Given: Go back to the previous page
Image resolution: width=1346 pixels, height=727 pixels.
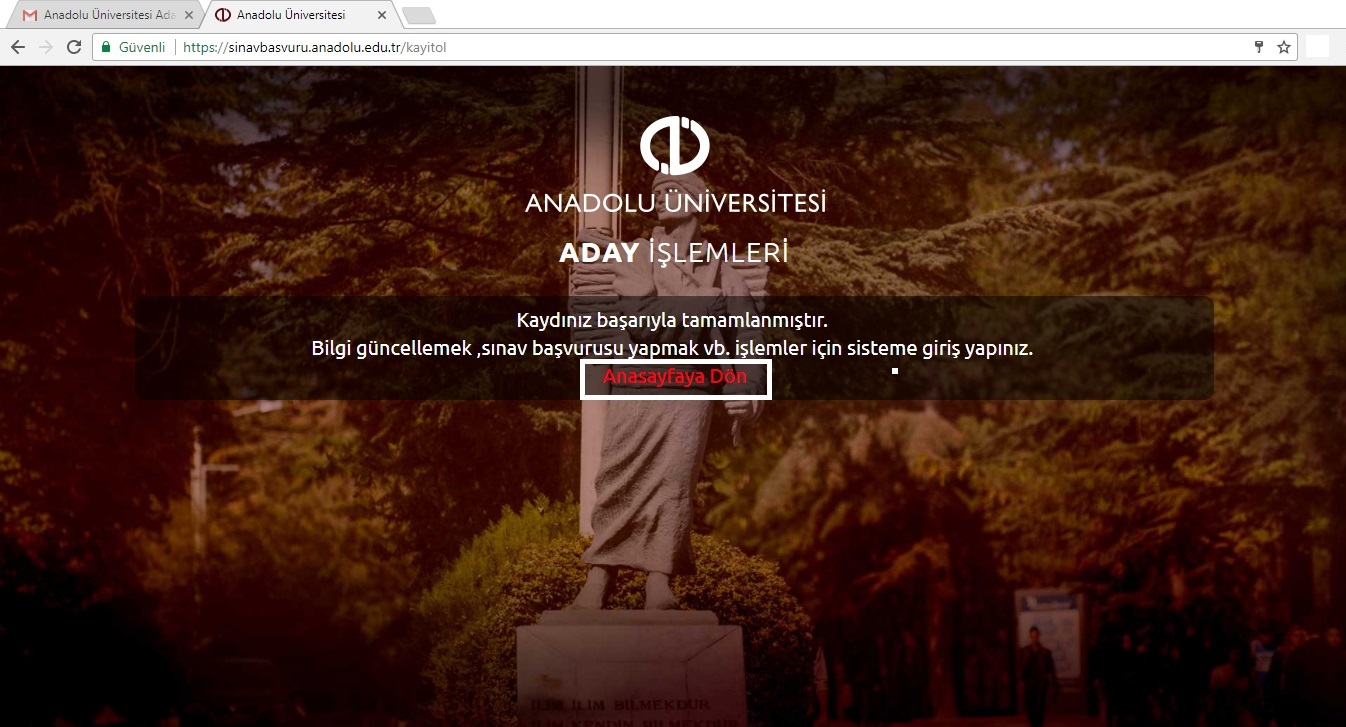Looking at the screenshot, I should point(18,47).
